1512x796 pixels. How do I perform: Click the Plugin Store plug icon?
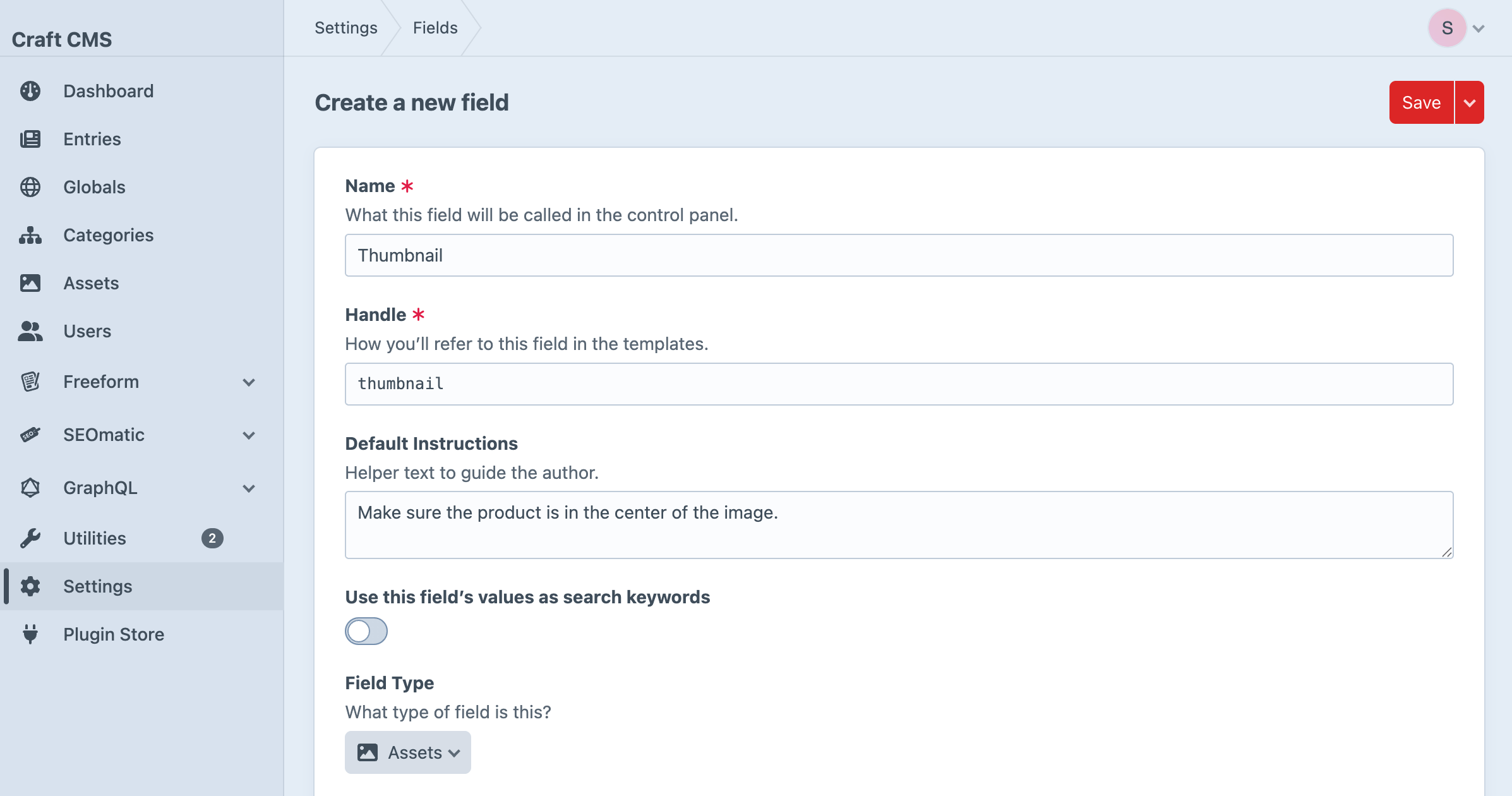(30, 634)
